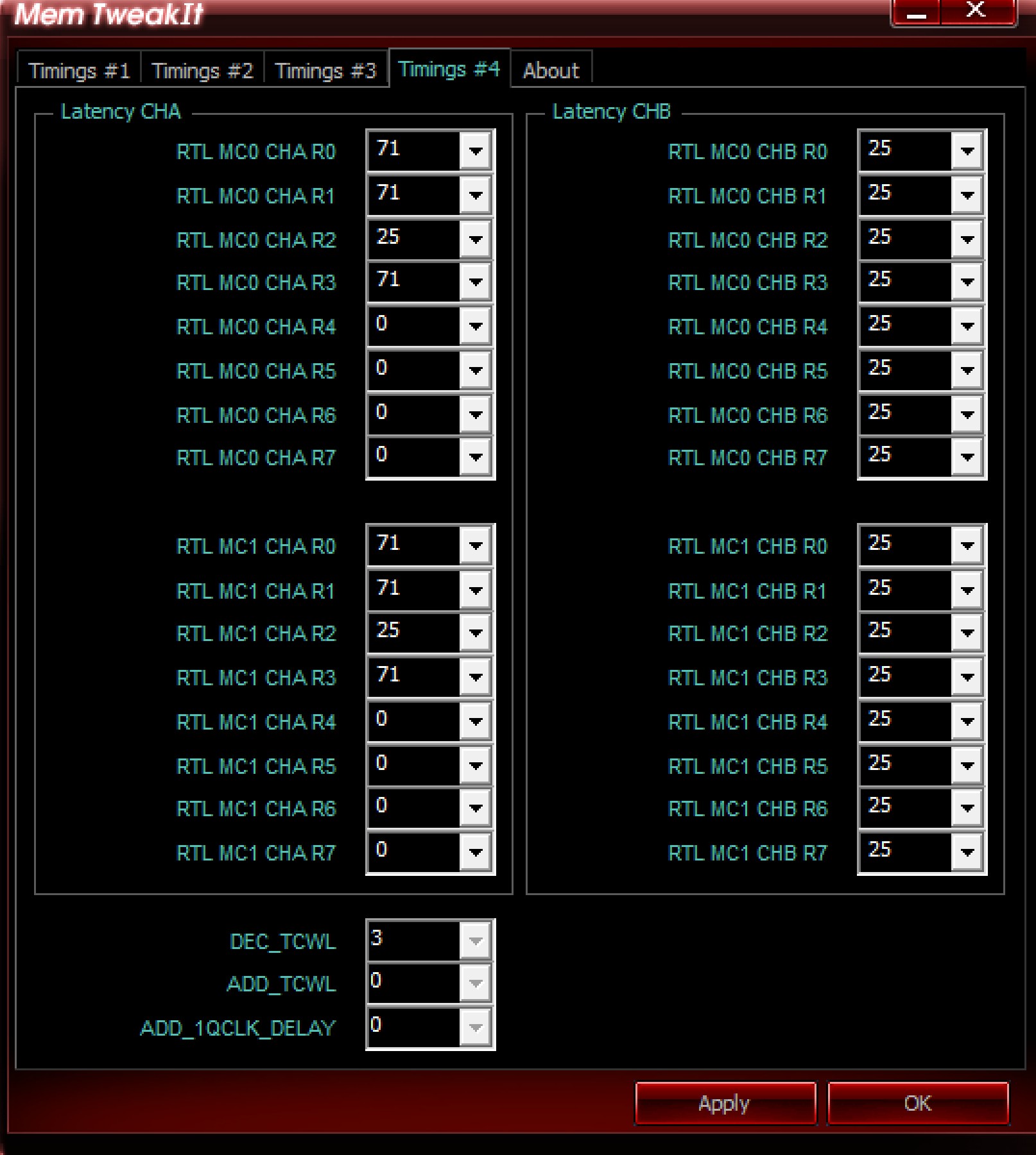Expand RTL MC1 CHA R6 dropdown arrow

coord(475,808)
